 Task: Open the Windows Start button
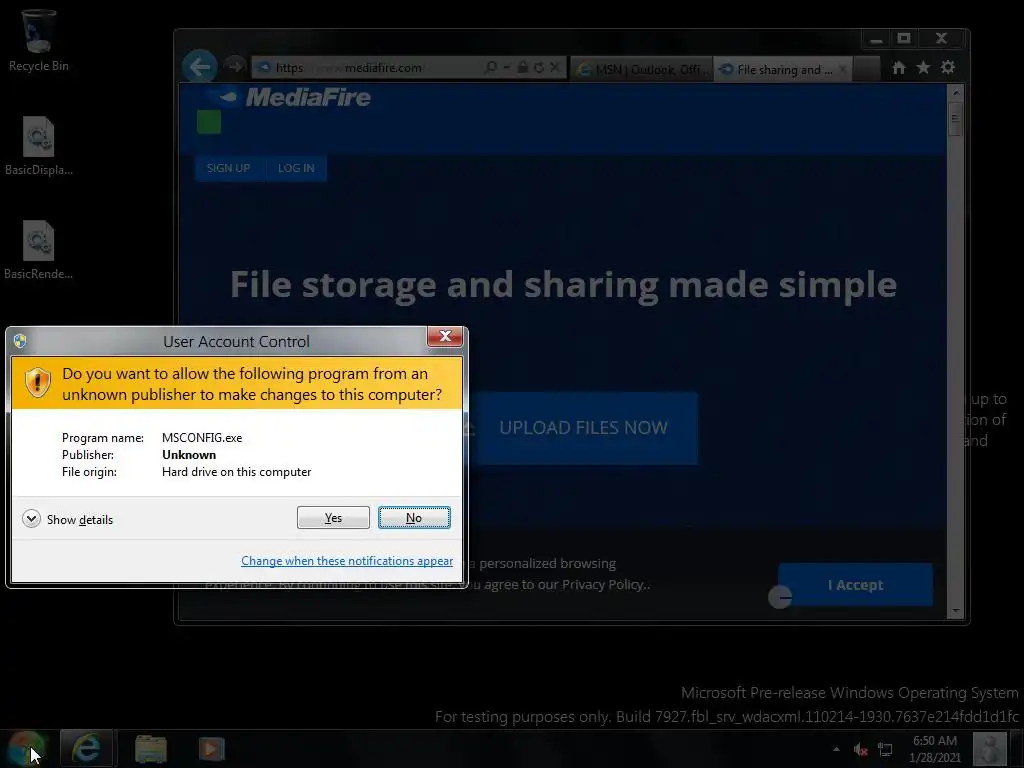point(25,748)
